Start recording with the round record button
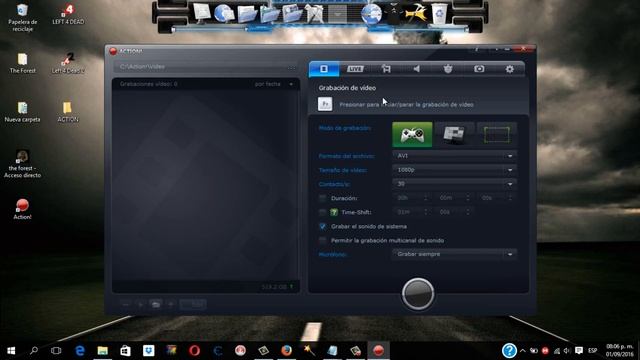 click(x=418, y=294)
